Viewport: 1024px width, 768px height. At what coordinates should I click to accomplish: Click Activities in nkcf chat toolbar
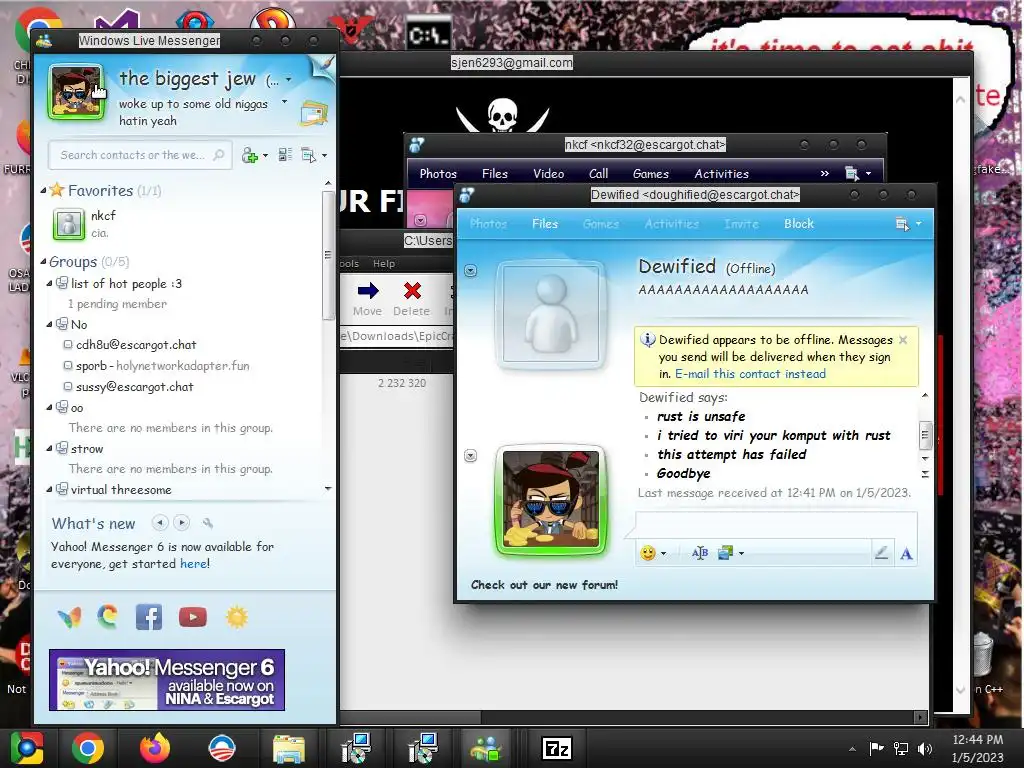[721, 174]
